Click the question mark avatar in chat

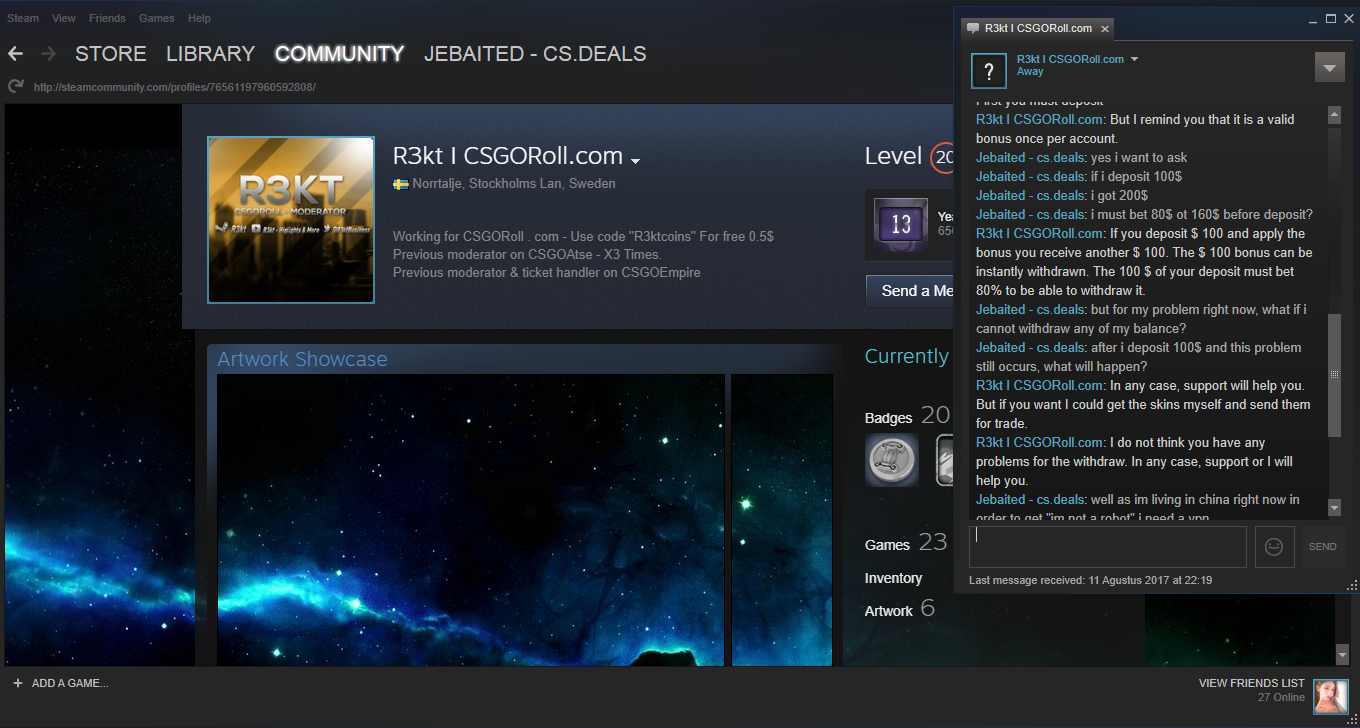pyautogui.click(x=989, y=71)
